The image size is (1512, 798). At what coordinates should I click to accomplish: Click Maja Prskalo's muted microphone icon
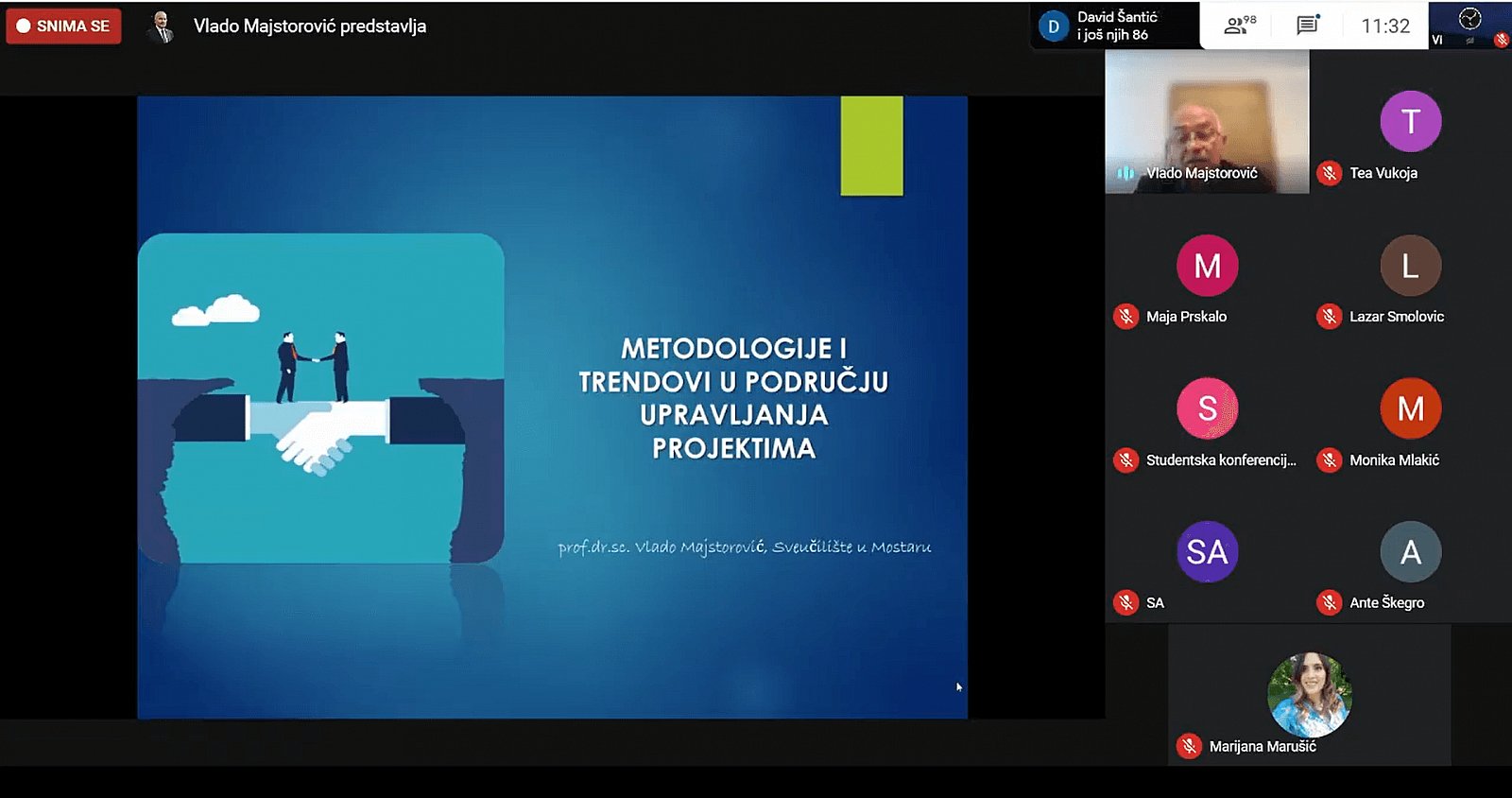click(x=1125, y=317)
